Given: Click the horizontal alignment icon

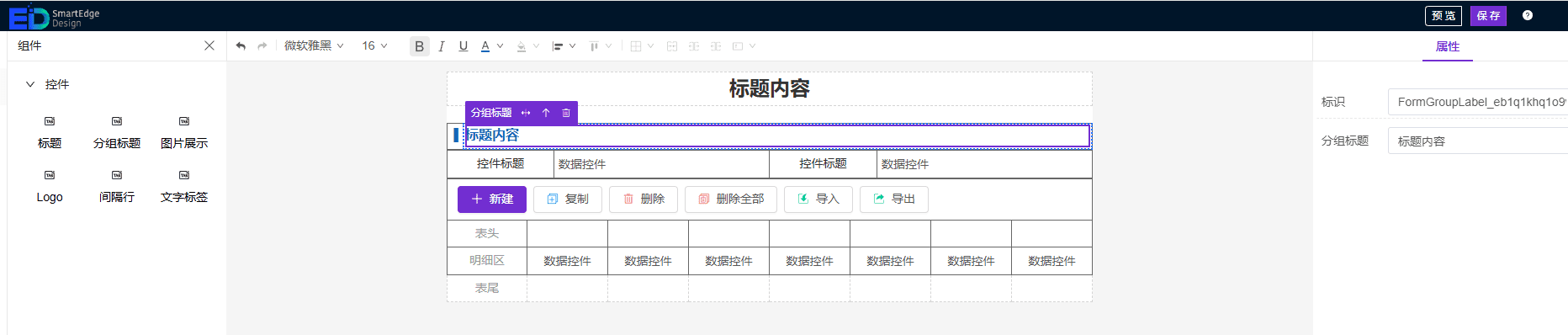Looking at the screenshot, I should click(557, 46).
